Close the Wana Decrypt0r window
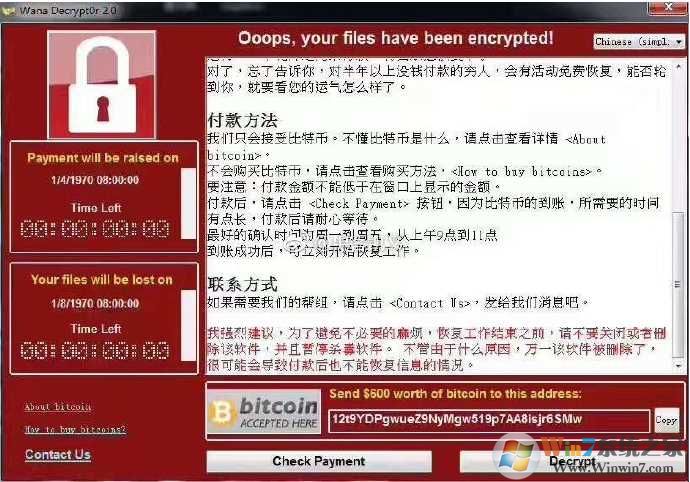This screenshot has height=482, width=690. point(668,7)
